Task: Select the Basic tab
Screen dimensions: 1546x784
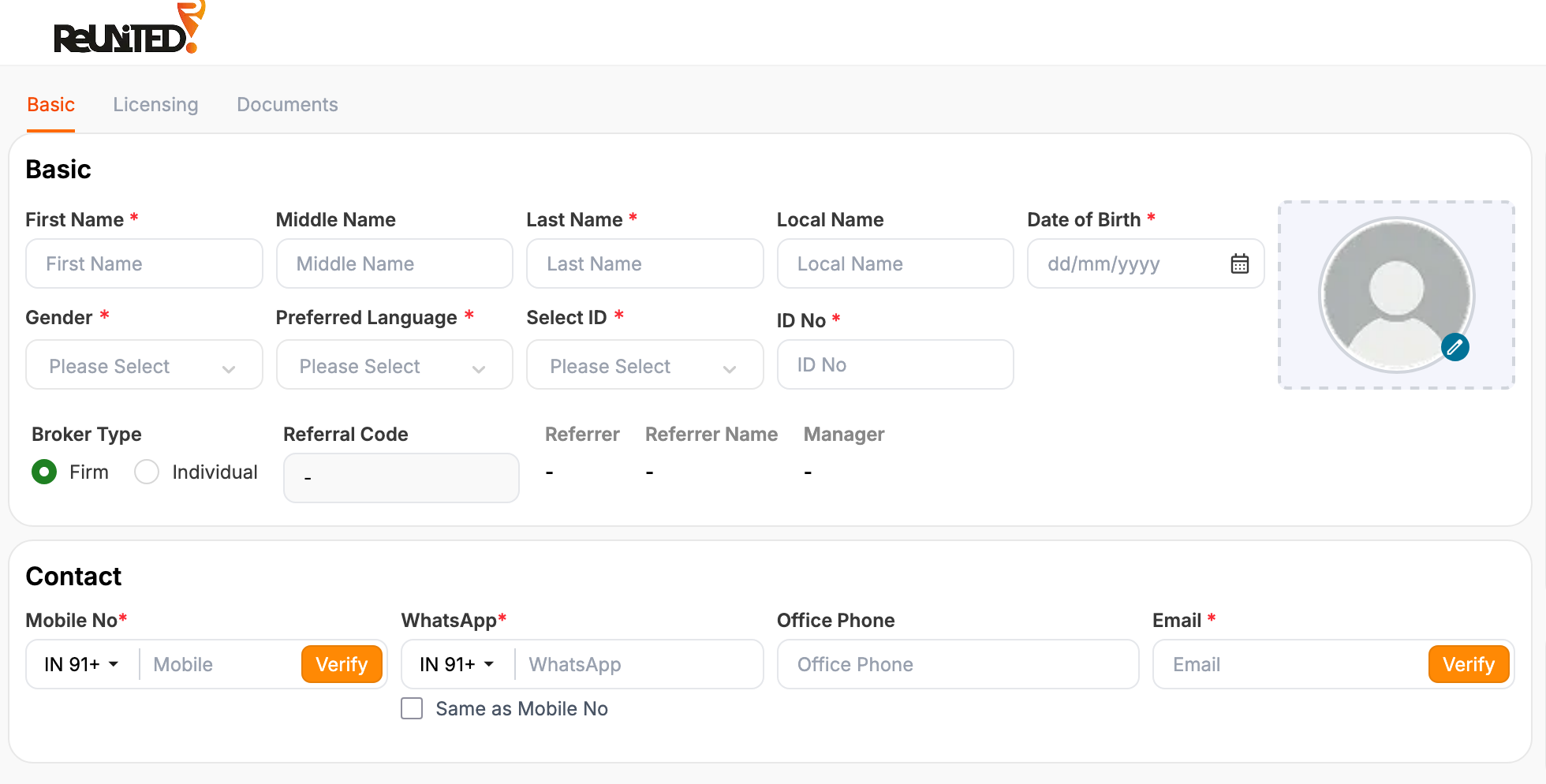Action: 50,105
